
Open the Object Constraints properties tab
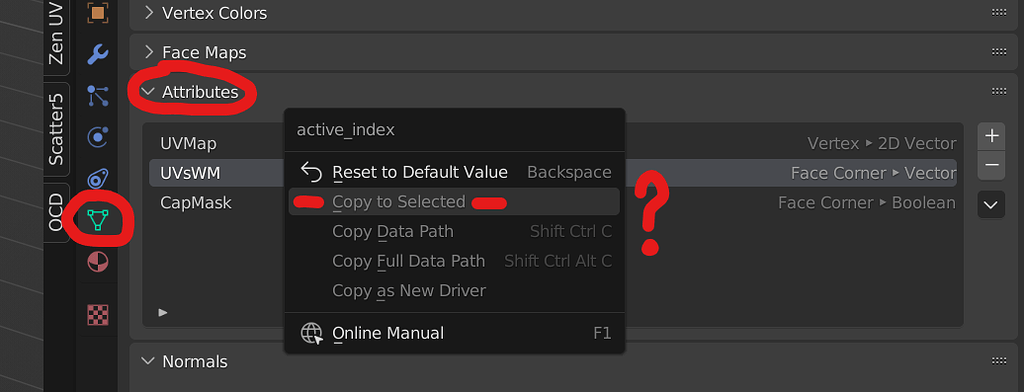click(97, 179)
